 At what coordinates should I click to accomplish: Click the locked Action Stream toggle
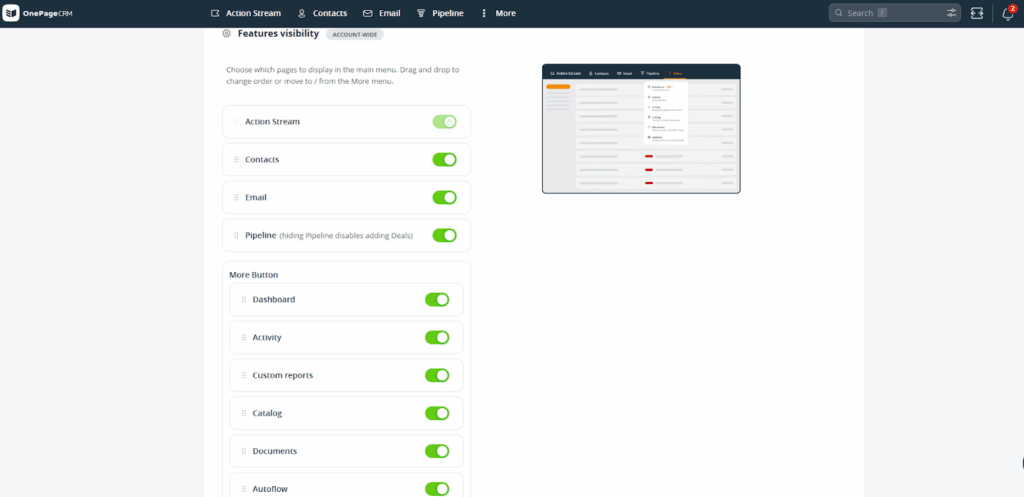click(x=444, y=121)
